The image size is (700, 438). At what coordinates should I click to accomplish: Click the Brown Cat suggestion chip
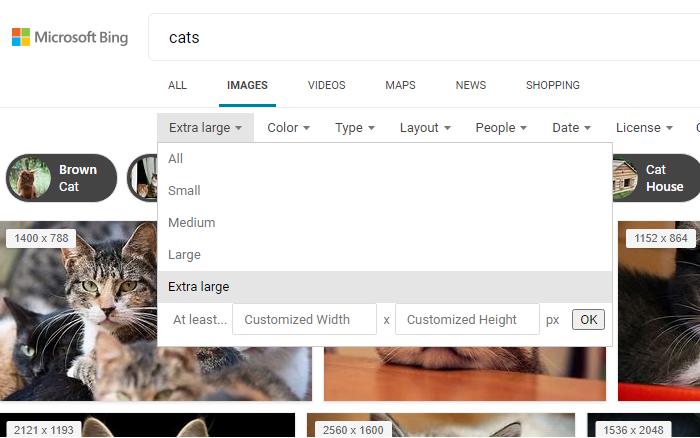(62, 178)
